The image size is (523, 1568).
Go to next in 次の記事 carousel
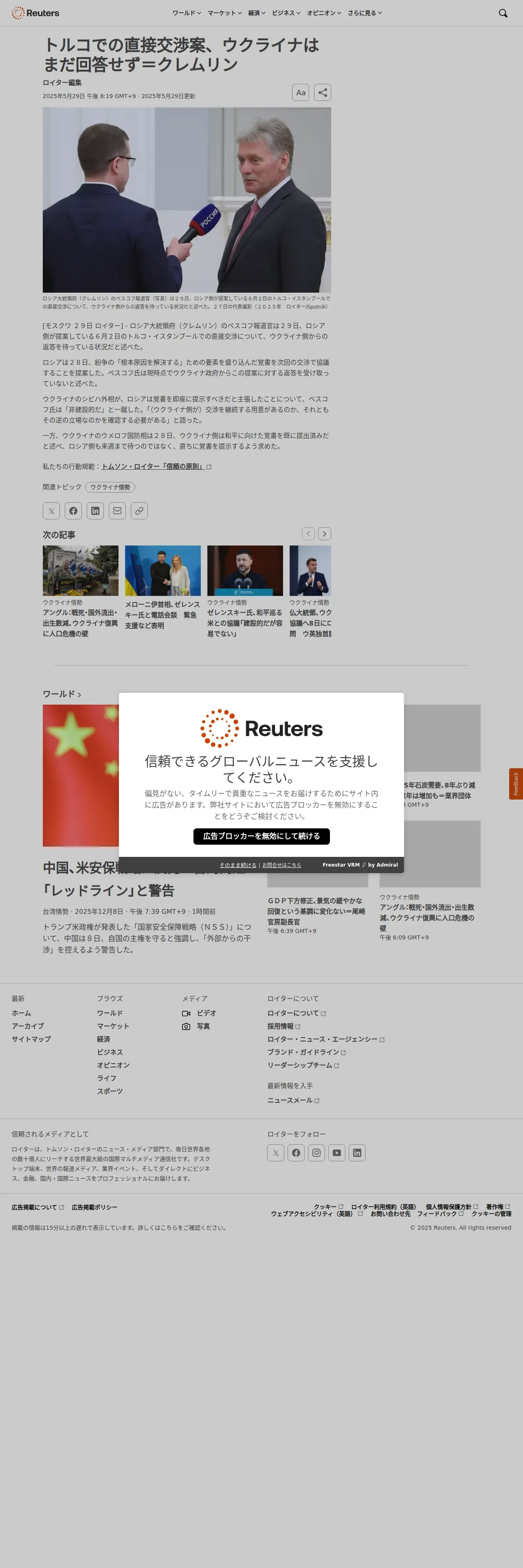tap(325, 534)
